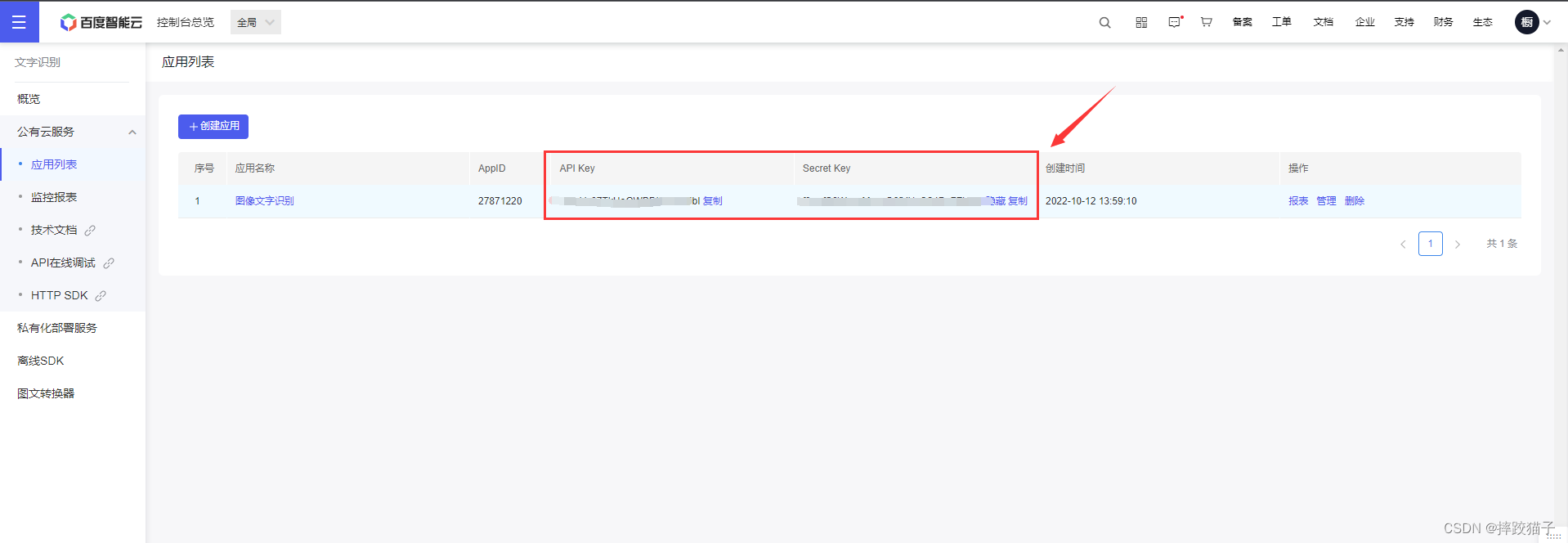Screen dimensions: 1568x543
Task: Click the user avatar icon
Action: pyautogui.click(x=1526, y=22)
